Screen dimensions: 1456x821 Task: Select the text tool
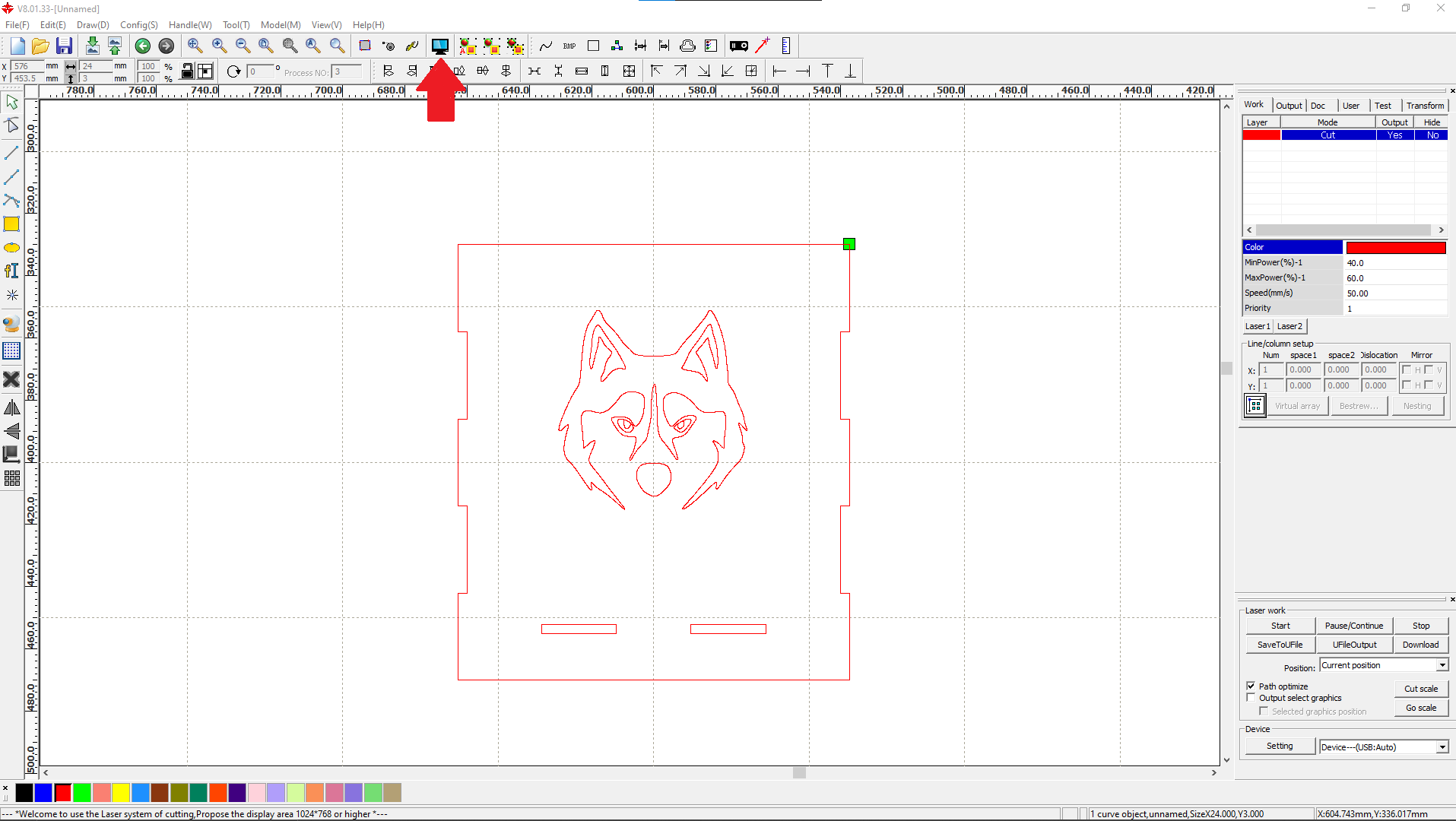(x=11, y=271)
